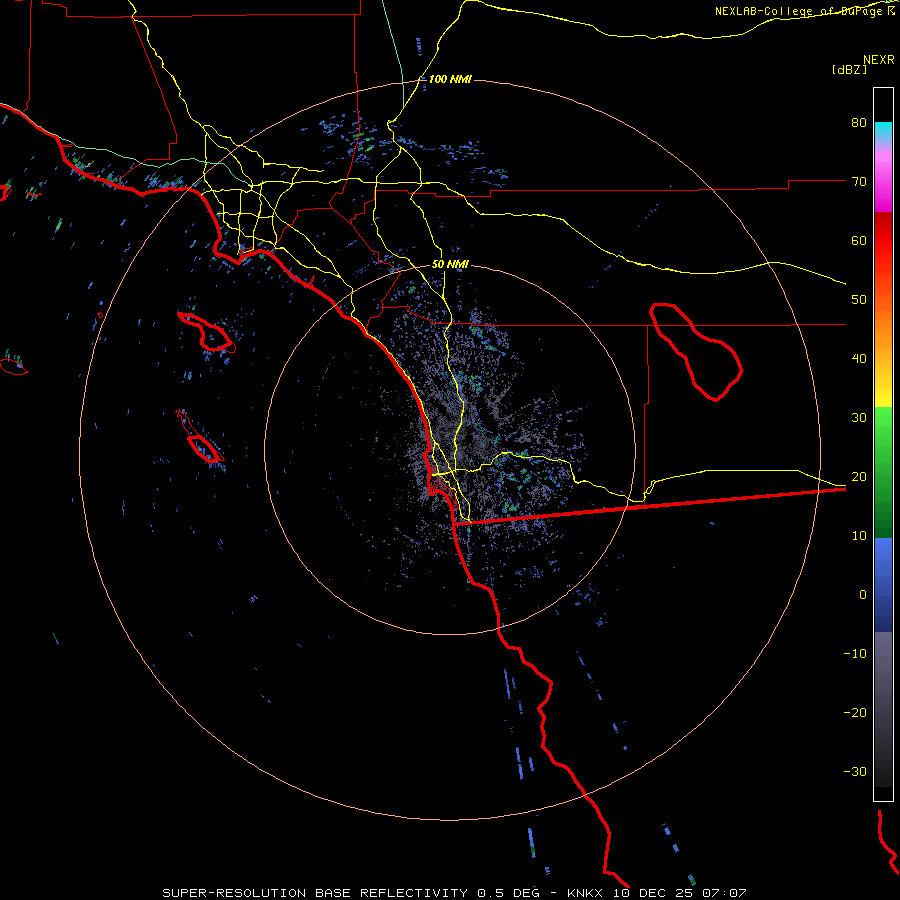Click the 70 dBZ scale value
This screenshot has height=900, width=900.
859,182
